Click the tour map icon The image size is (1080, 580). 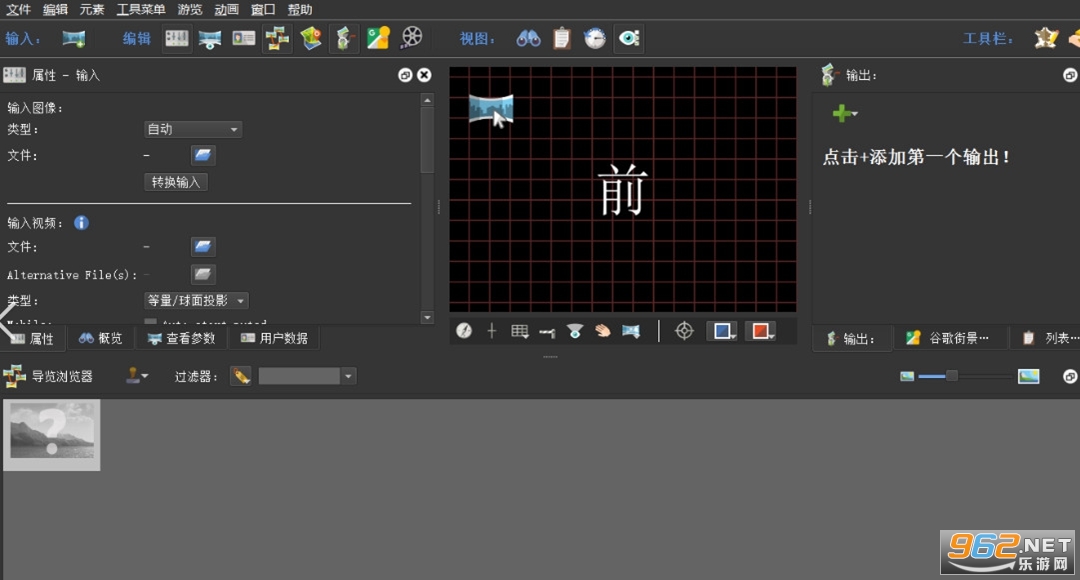tap(311, 39)
